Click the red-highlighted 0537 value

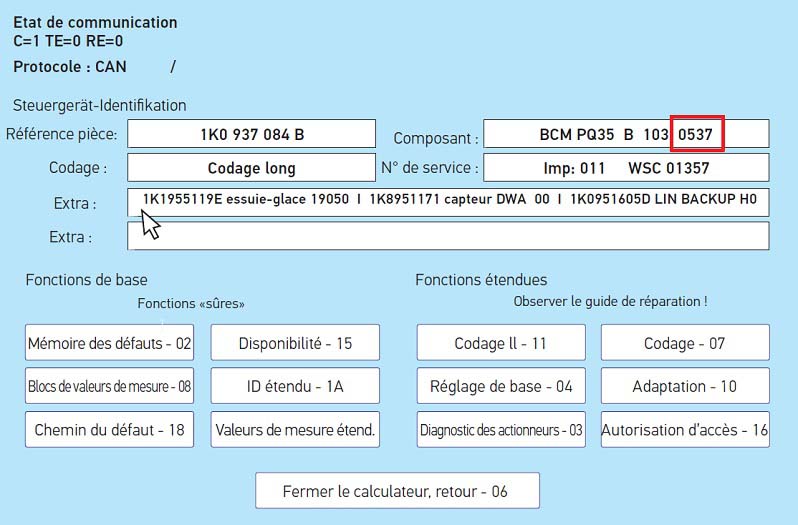tap(697, 133)
